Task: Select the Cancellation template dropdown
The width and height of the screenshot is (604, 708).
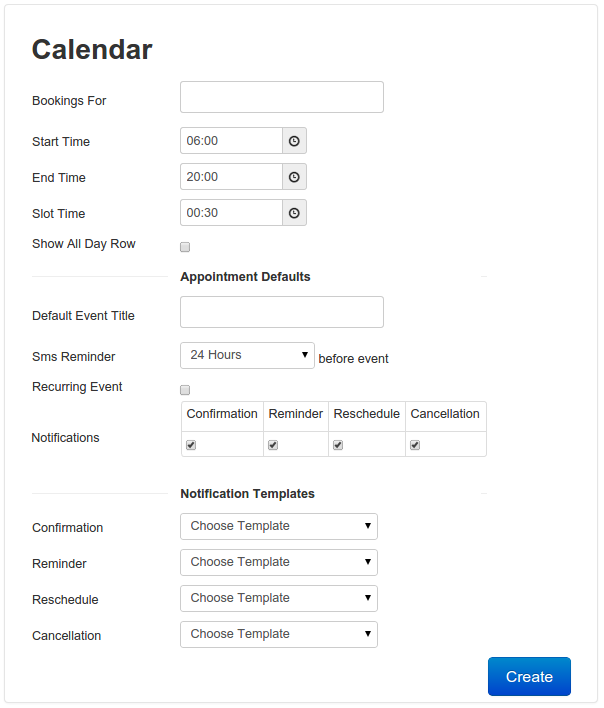Action: coord(279,634)
